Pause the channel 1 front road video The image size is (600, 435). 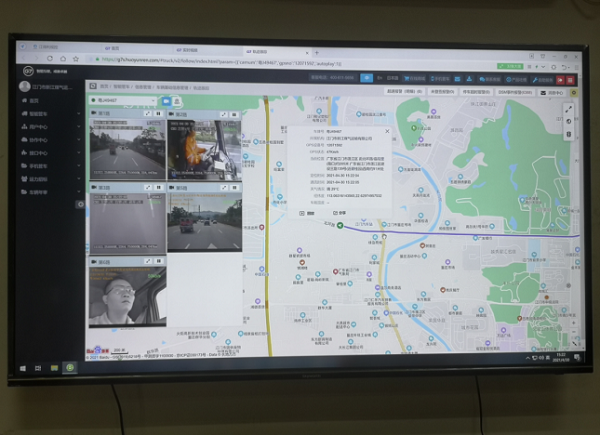158,114
